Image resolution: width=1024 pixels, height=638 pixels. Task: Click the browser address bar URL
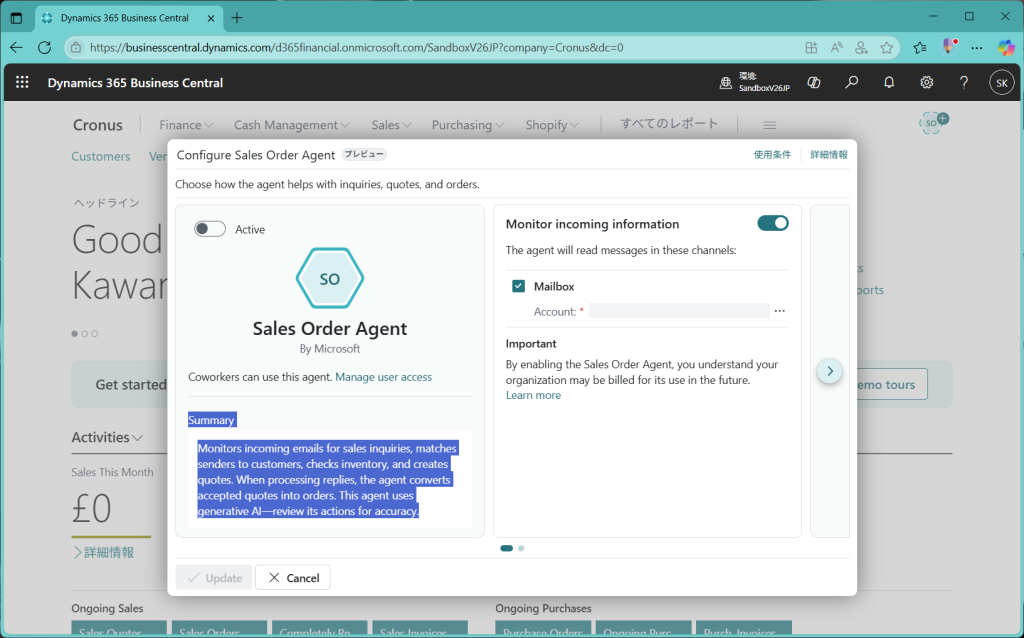[x=357, y=47]
